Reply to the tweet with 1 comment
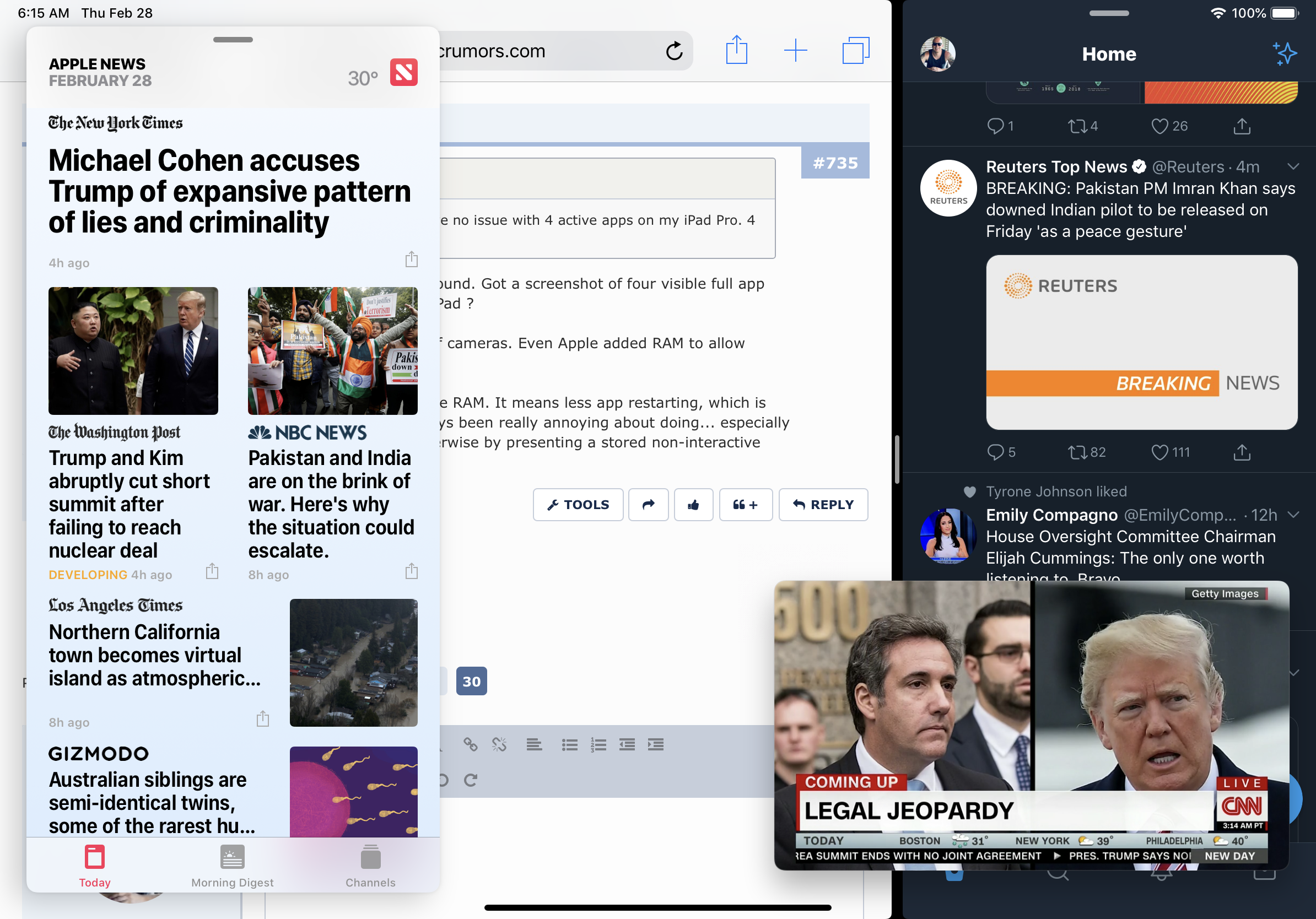 tap(1000, 126)
